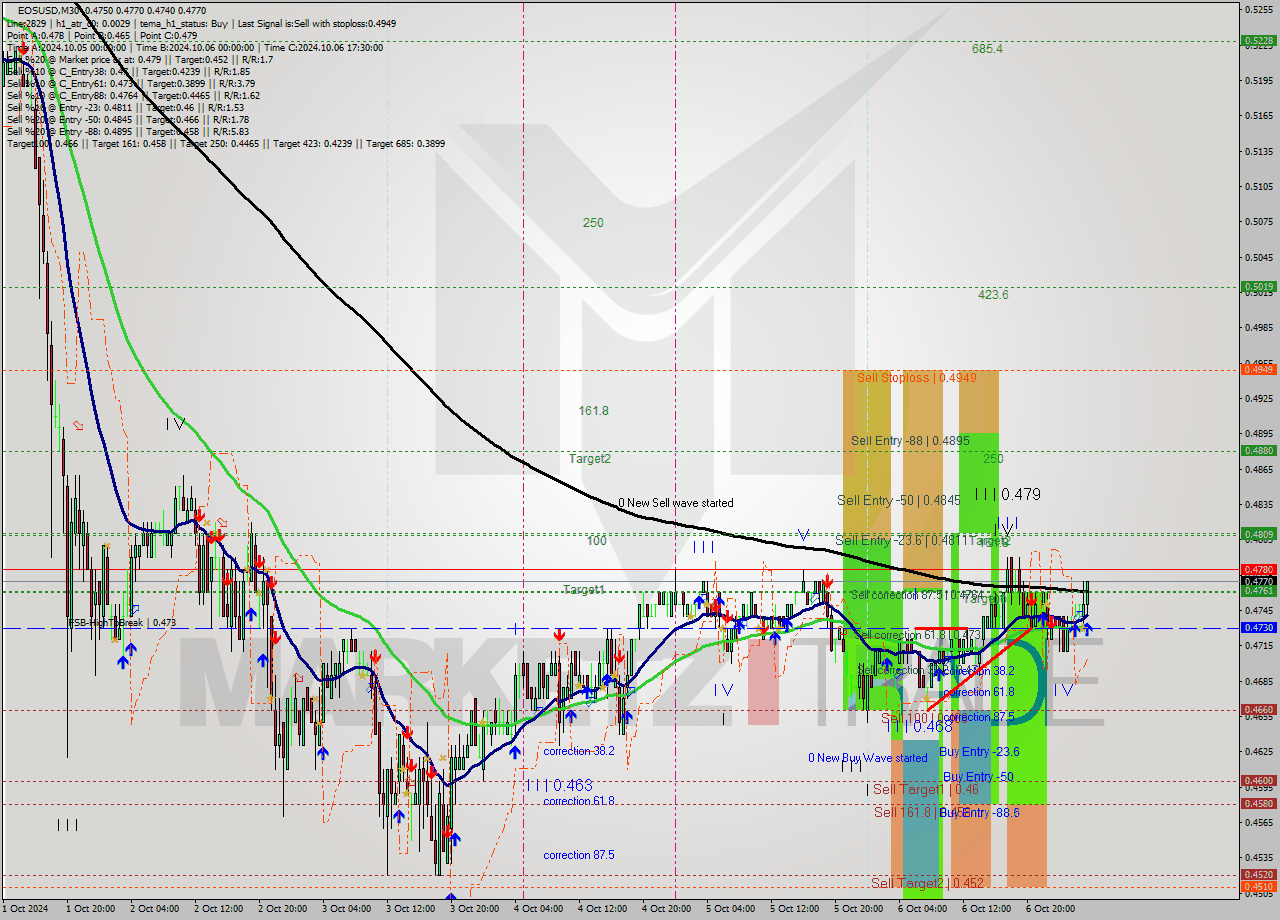
Task: Select the 'Sell Stoploss | 0.4949' label
Action: tap(916, 378)
